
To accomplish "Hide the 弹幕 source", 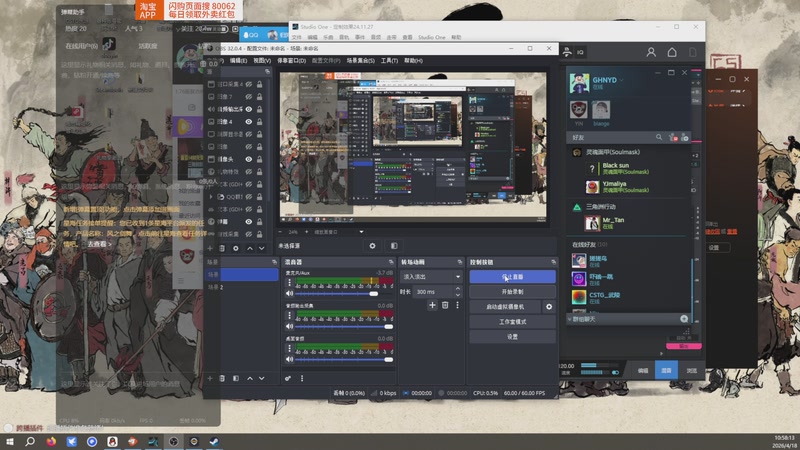I will pyautogui.click(x=248, y=222).
